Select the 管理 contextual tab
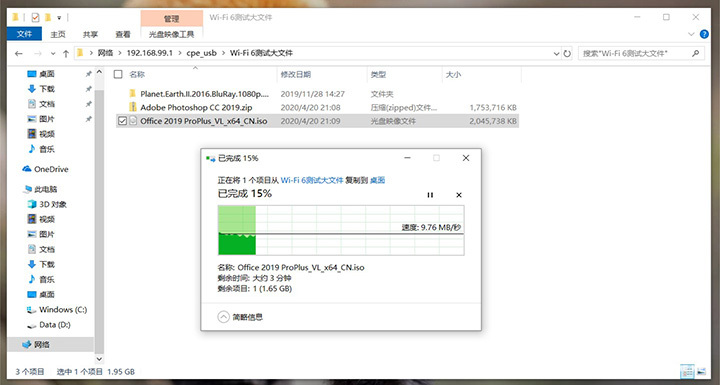The image size is (720, 385). (x=171, y=18)
